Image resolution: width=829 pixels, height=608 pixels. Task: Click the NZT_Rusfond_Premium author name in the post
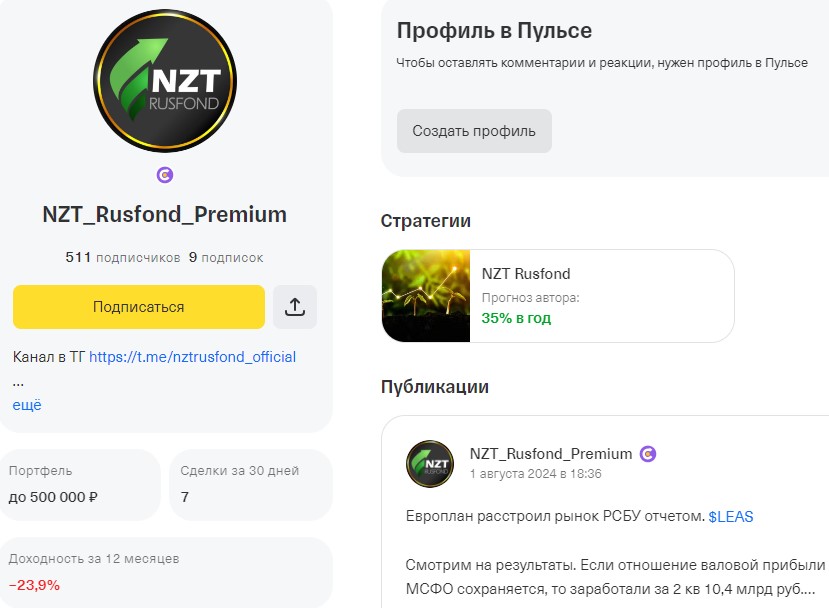pyautogui.click(x=551, y=454)
